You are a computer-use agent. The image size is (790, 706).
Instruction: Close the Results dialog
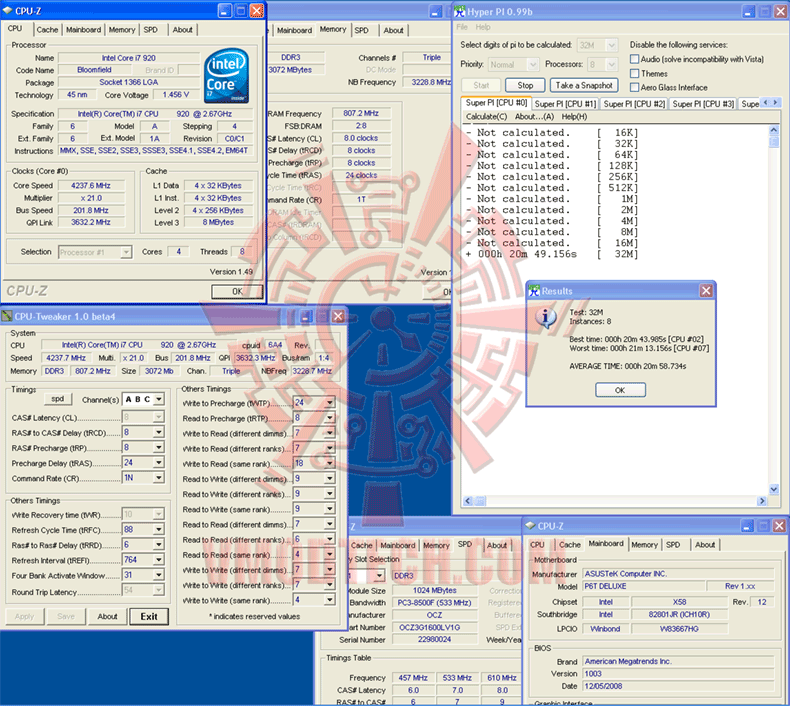click(706, 291)
